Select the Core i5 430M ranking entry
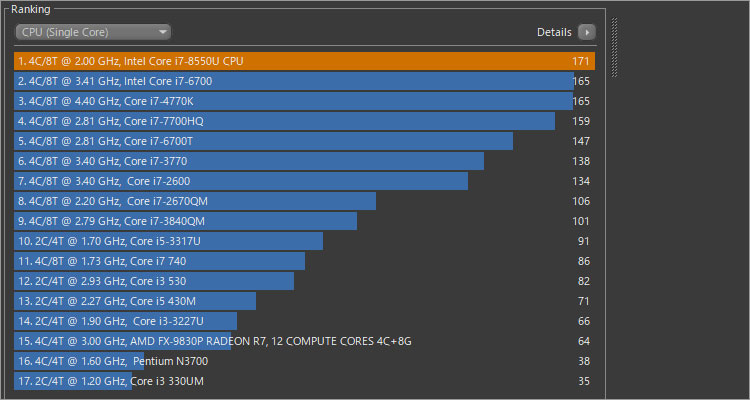 pos(135,301)
